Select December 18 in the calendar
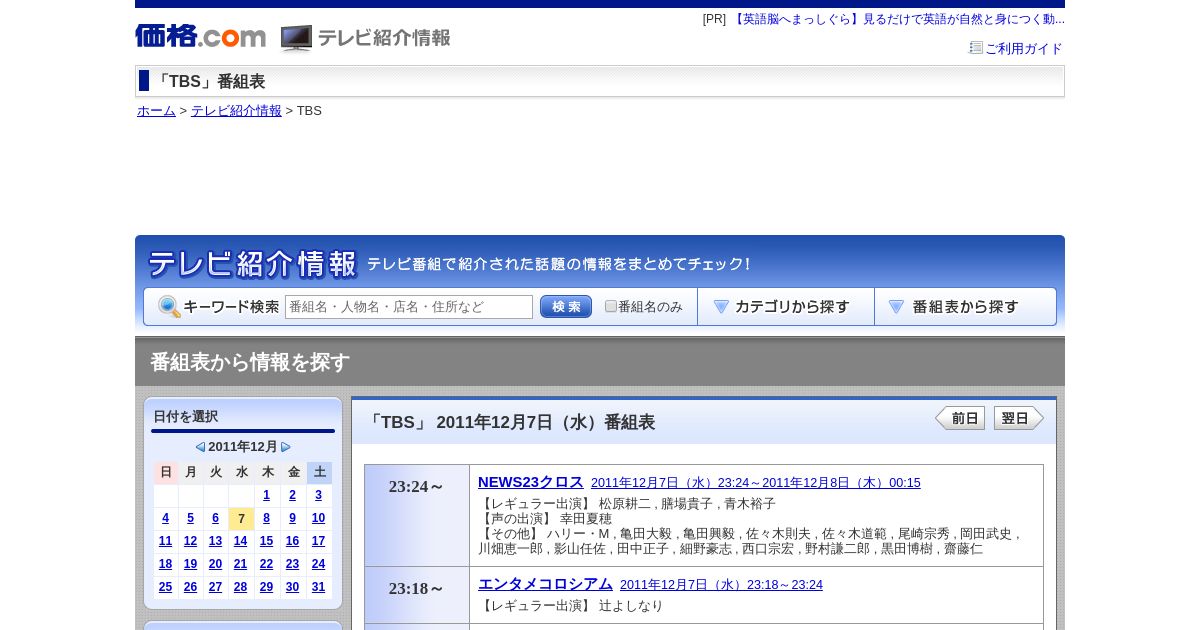 [x=165, y=564]
